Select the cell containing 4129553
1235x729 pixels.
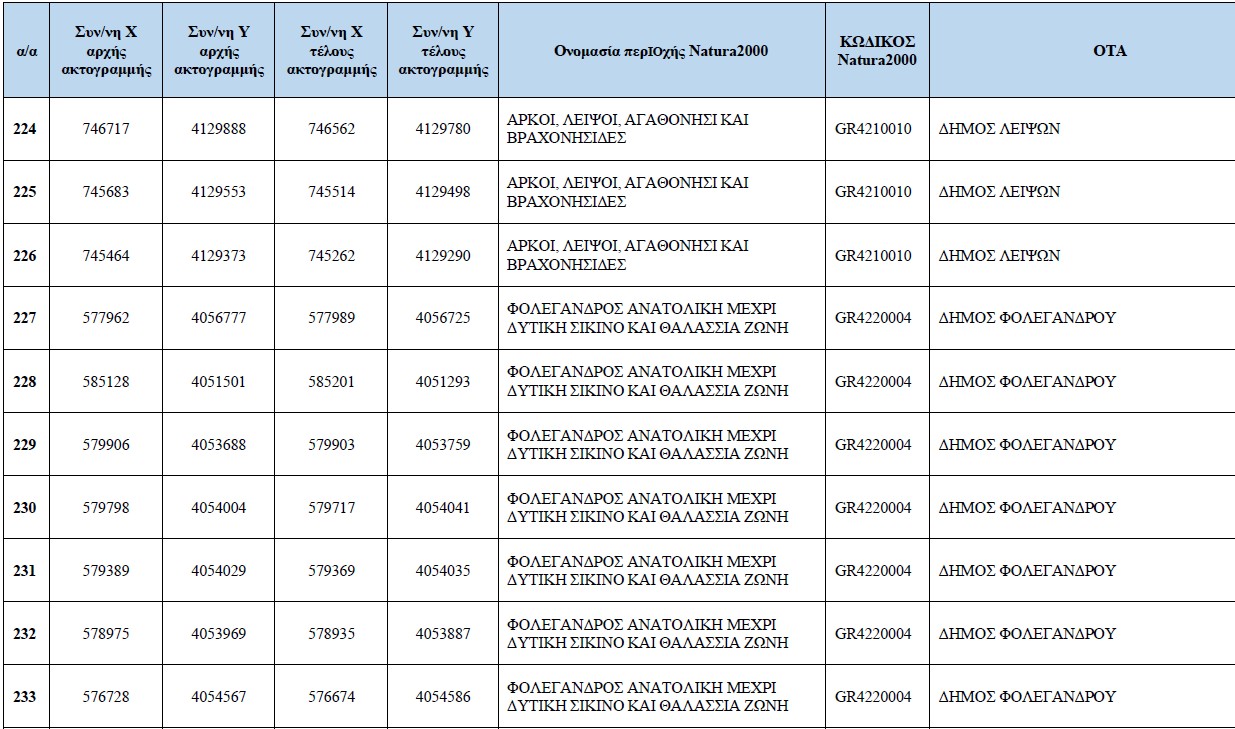[x=218, y=192]
